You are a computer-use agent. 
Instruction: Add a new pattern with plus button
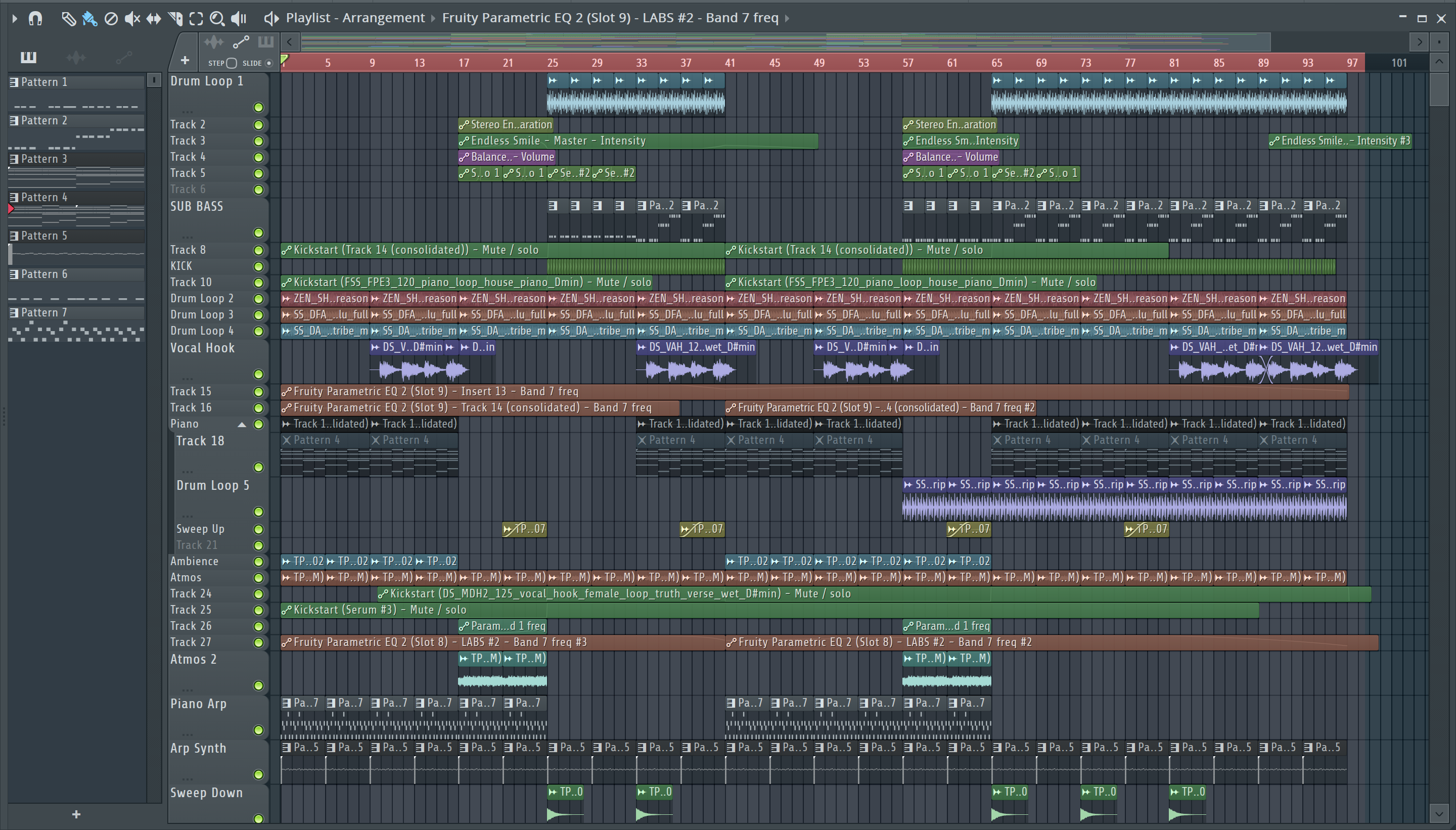pyautogui.click(x=76, y=814)
